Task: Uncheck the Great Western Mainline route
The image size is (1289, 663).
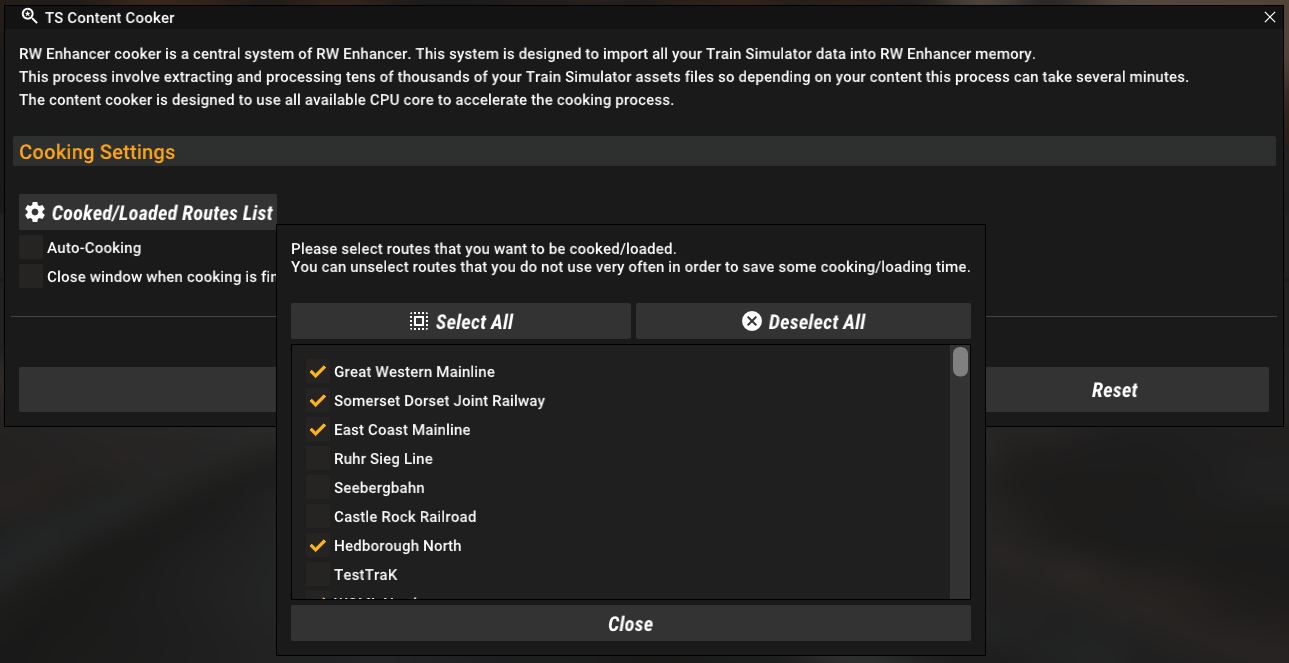Action: [x=318, y=372]
